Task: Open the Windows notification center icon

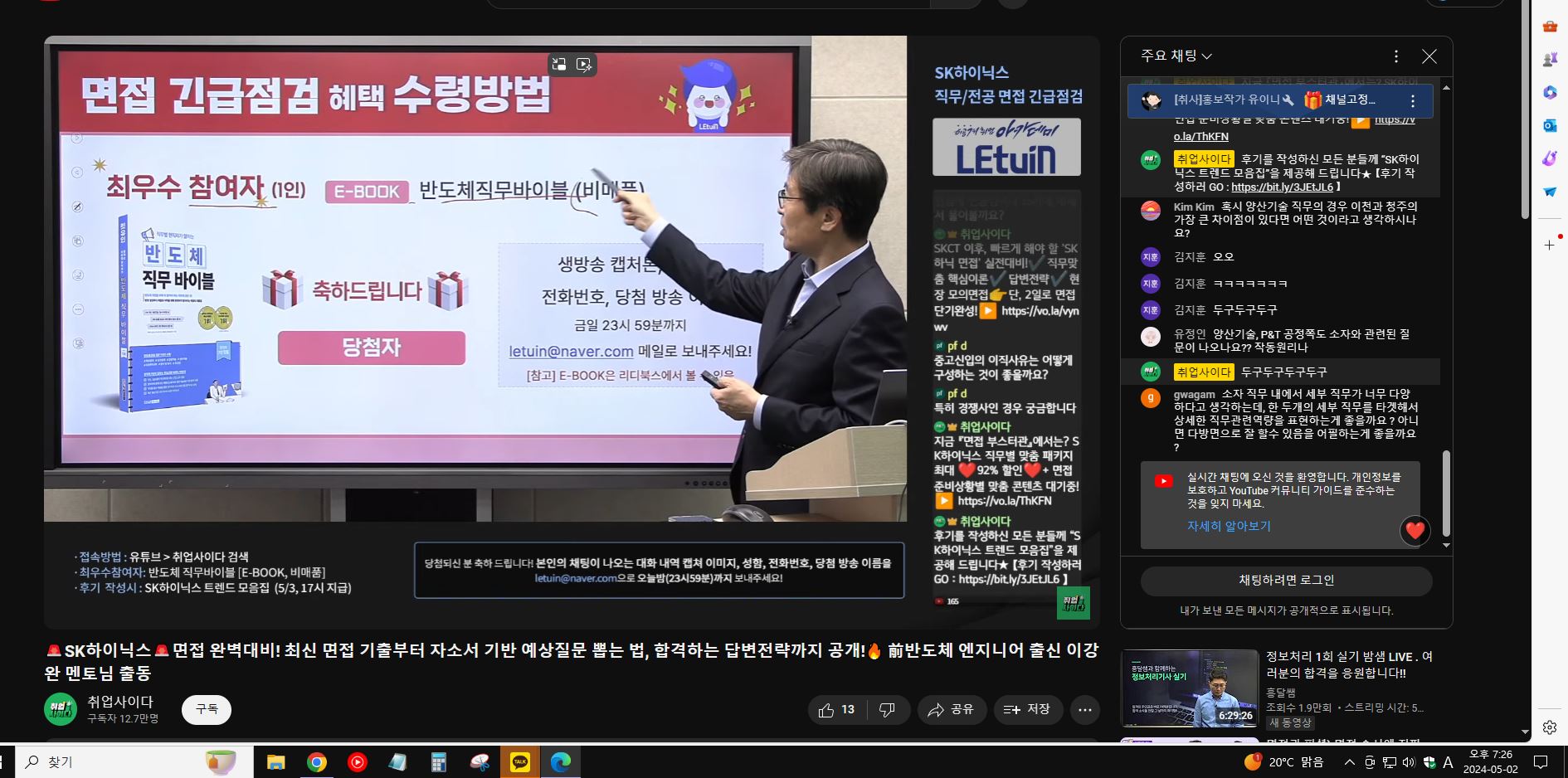Action: [1541, 762]
